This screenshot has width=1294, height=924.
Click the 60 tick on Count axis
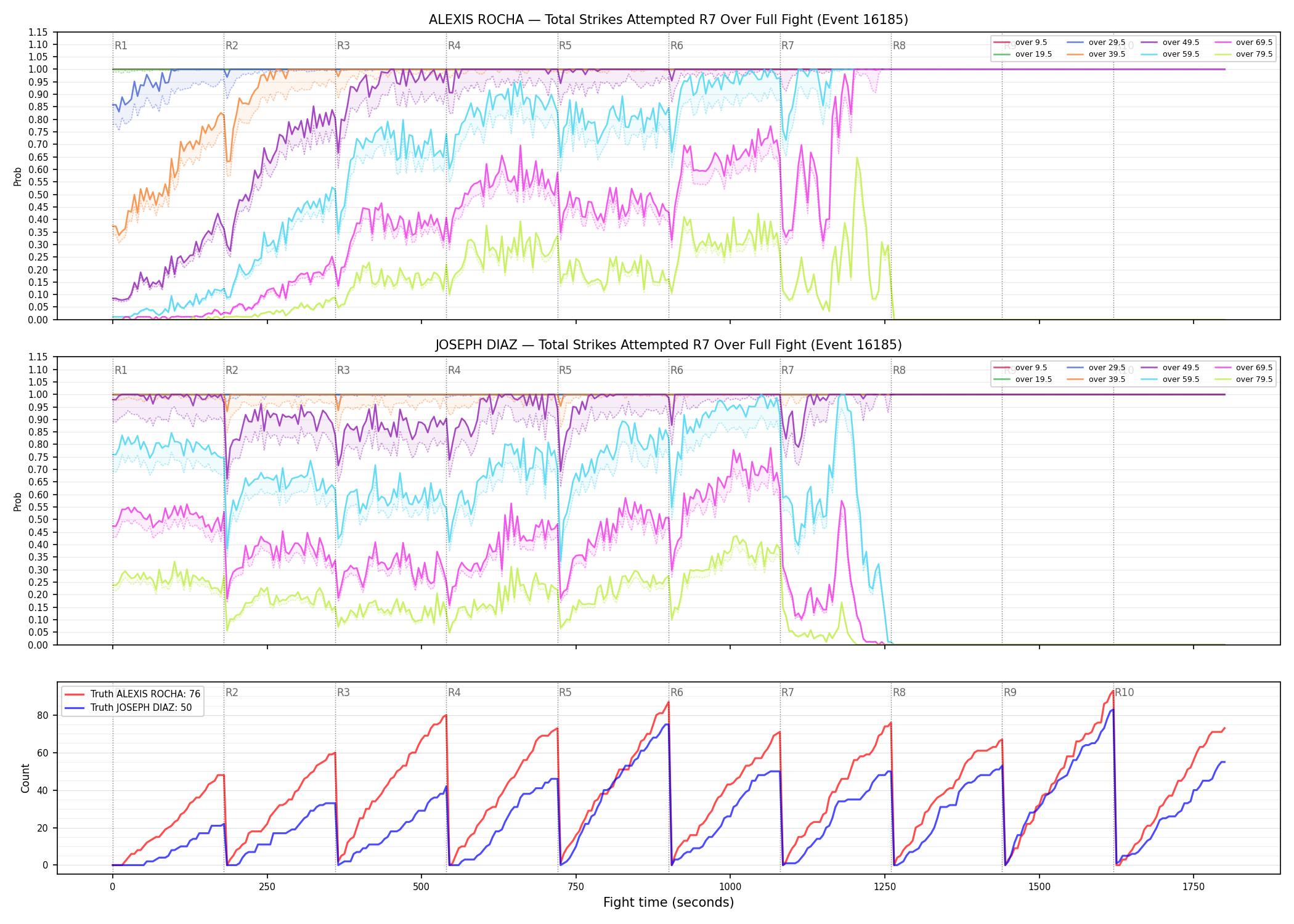tap(43, 753)
